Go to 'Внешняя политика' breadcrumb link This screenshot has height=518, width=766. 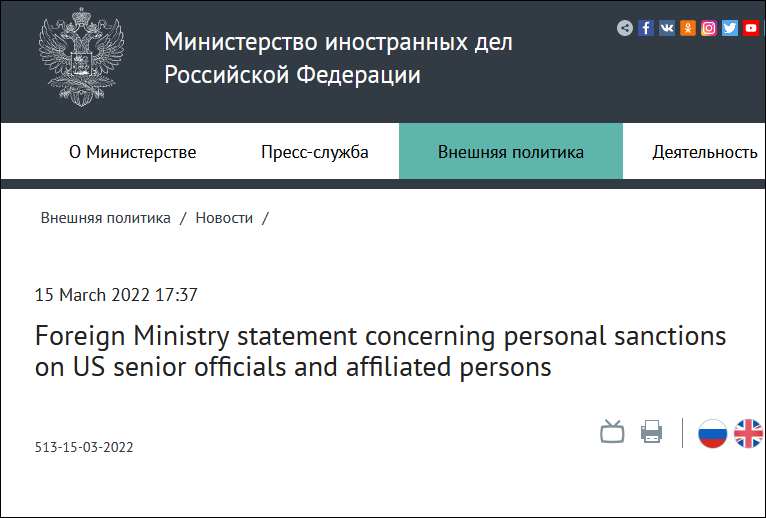click(106, 218)
